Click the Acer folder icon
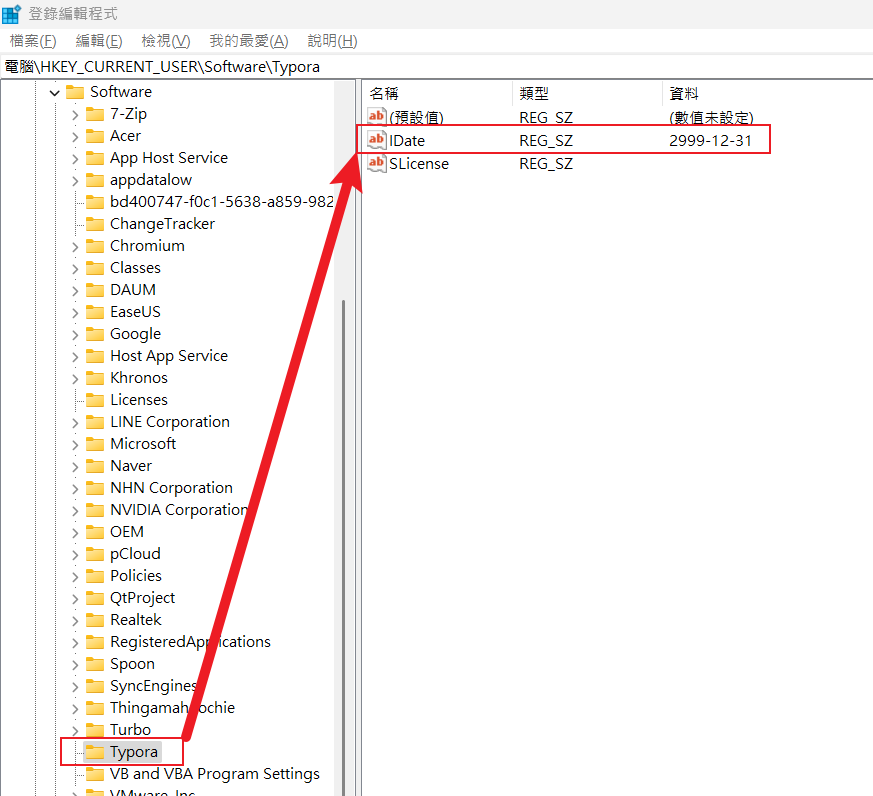This screenshot has width=873, height=796. pyautogui.click(x=95, y=136)
